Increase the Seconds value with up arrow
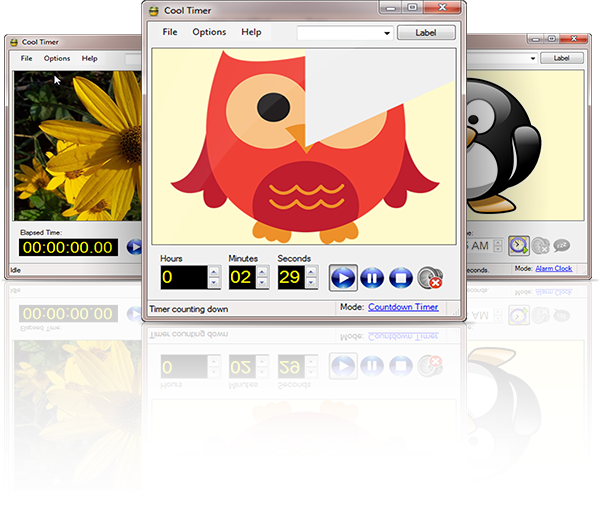 point(311,271)
